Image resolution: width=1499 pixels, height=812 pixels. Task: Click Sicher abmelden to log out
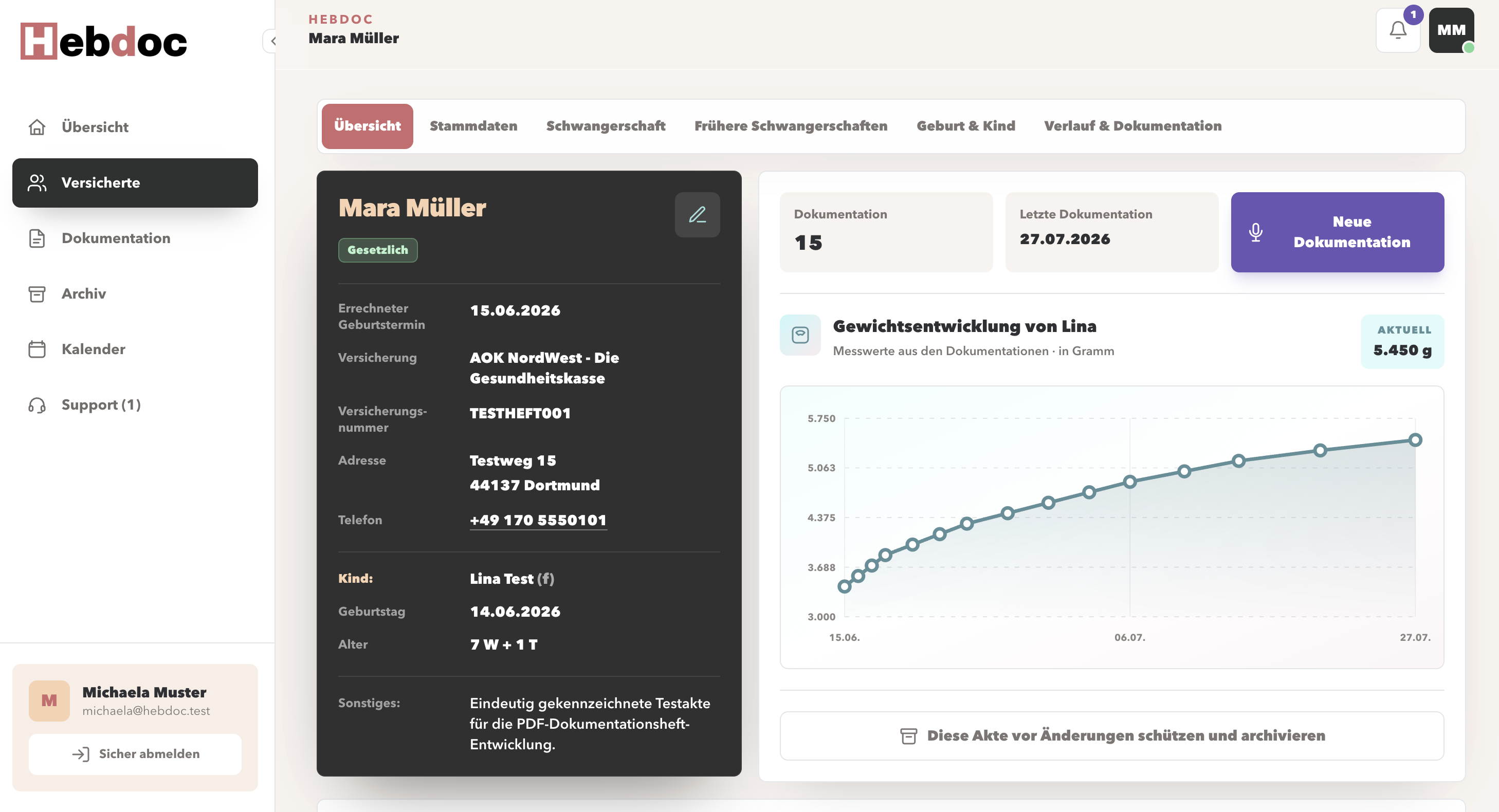[135, 754]
